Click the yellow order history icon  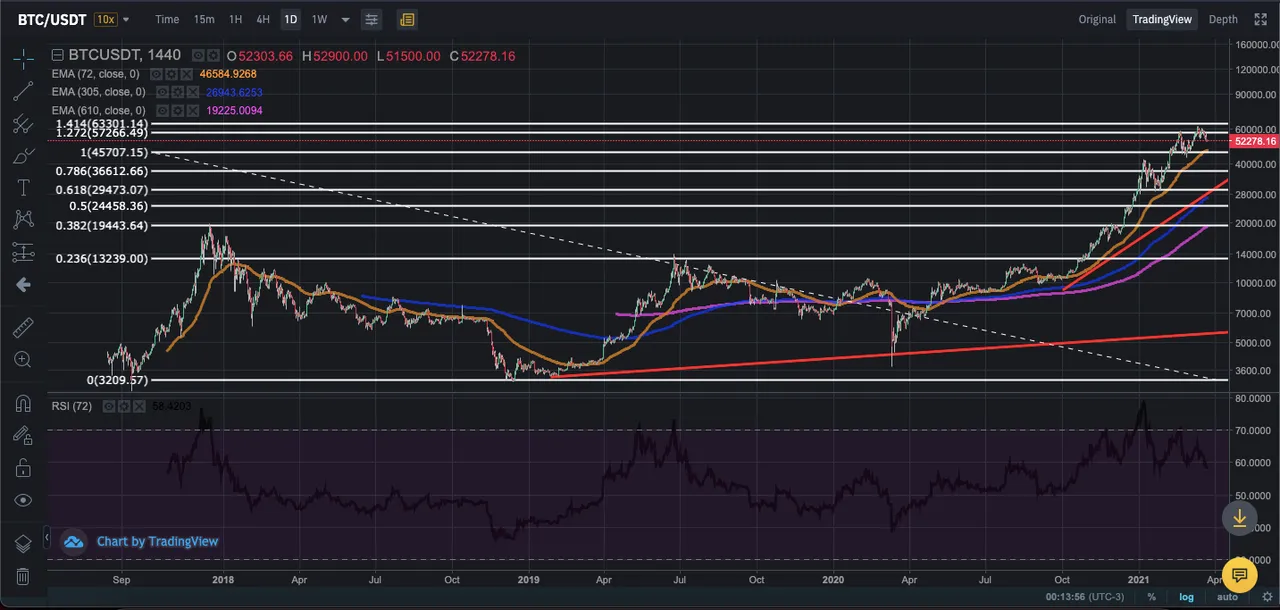(407, 19)
